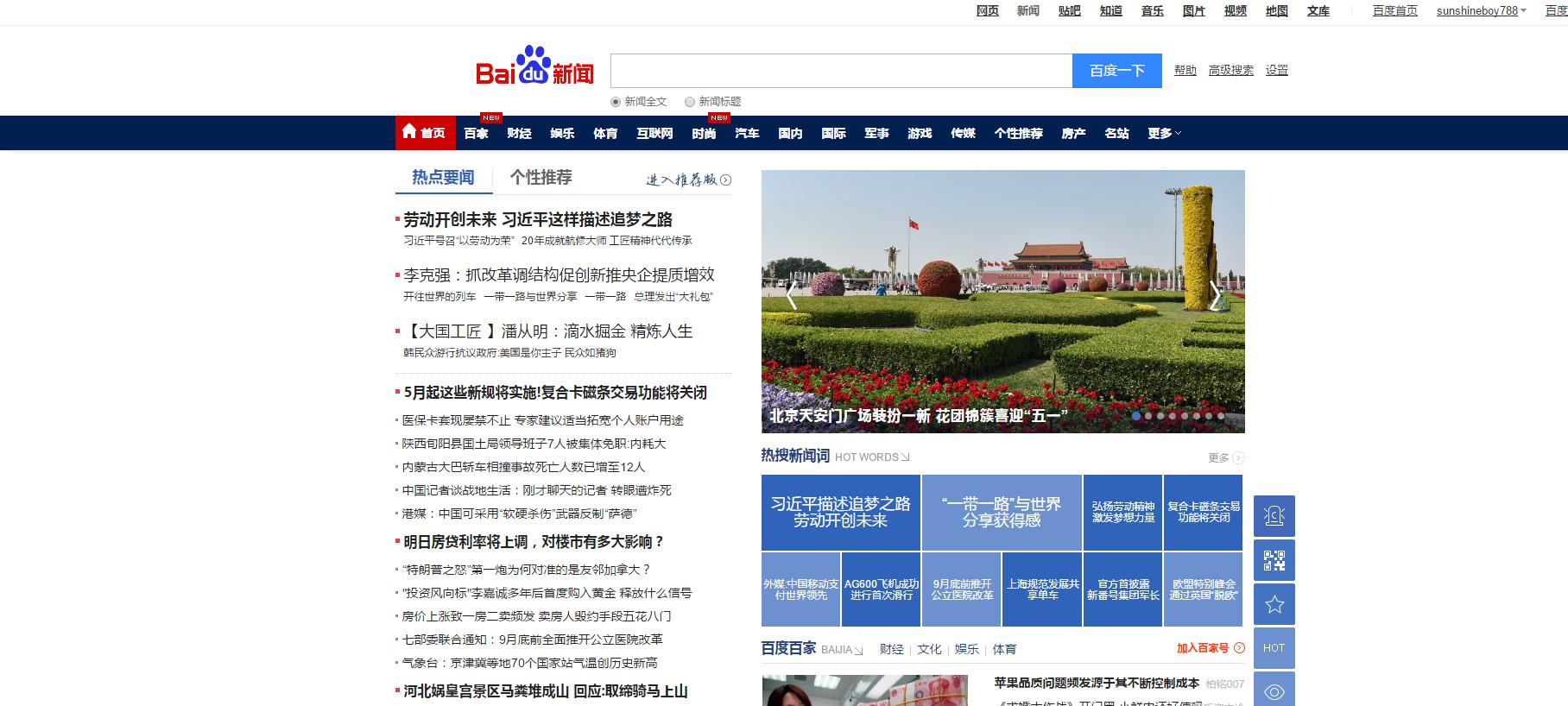Go to next carousel slide arrow
The image size is (1568, 706).
click(1215, 295)
